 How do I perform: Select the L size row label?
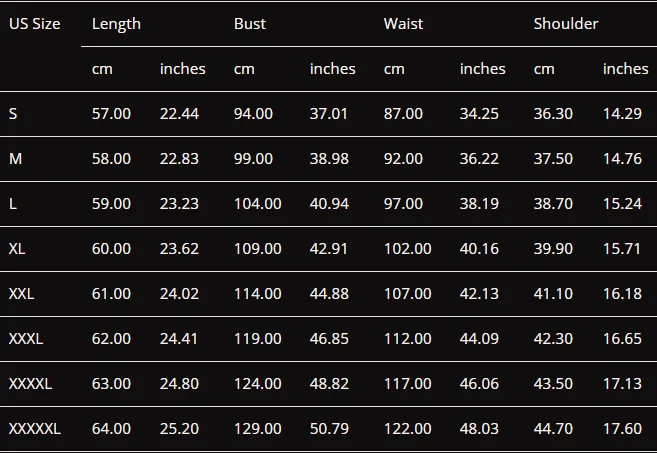(13, 204)
